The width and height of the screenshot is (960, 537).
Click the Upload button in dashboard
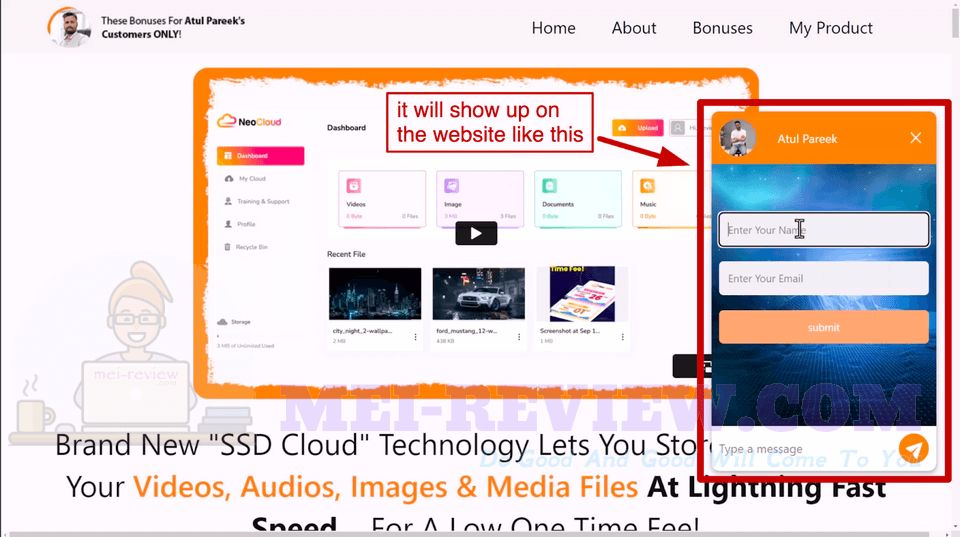[637, 127]
